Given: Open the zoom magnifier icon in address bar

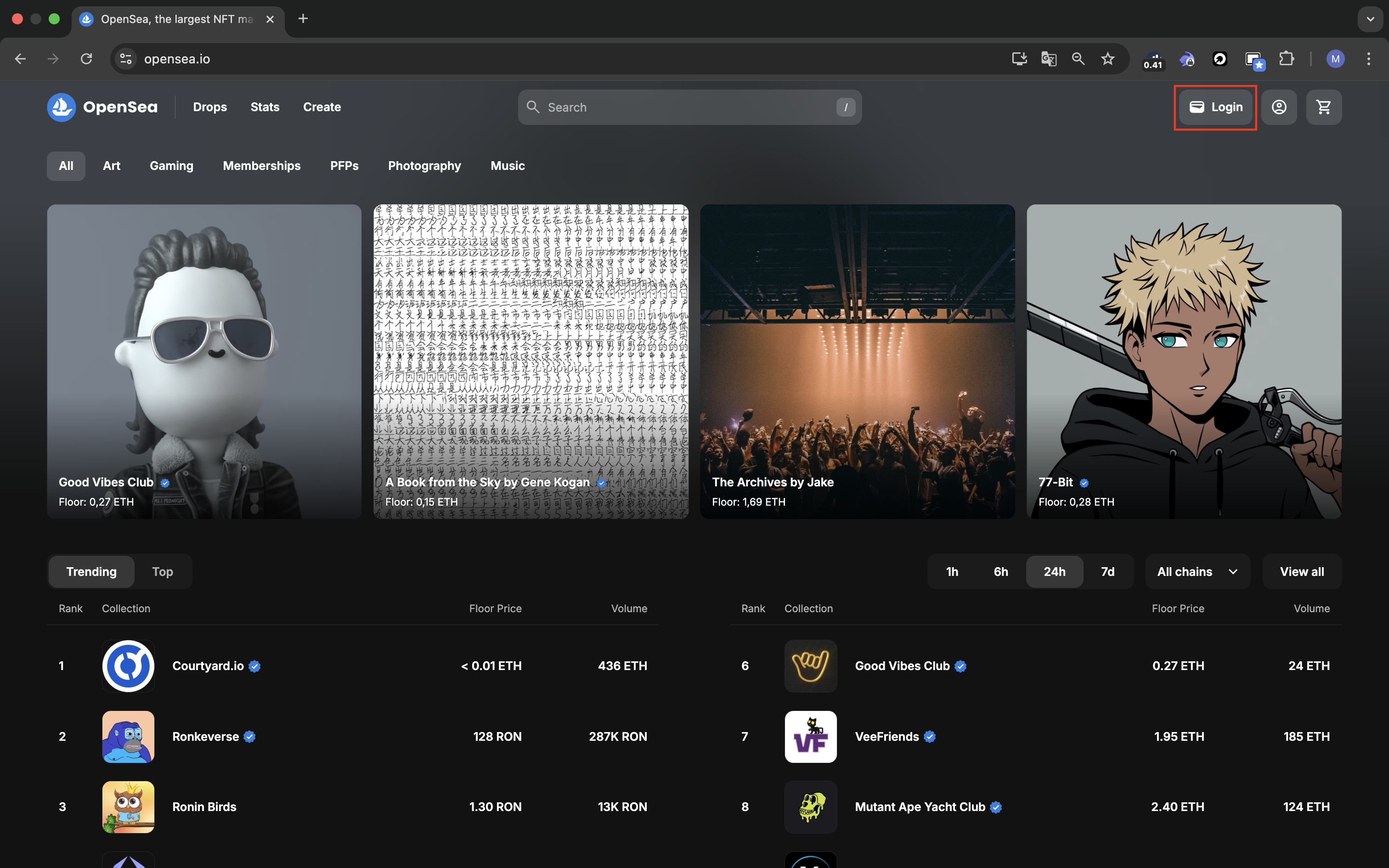Looking at the screenshot, I should coord(1078,59).
